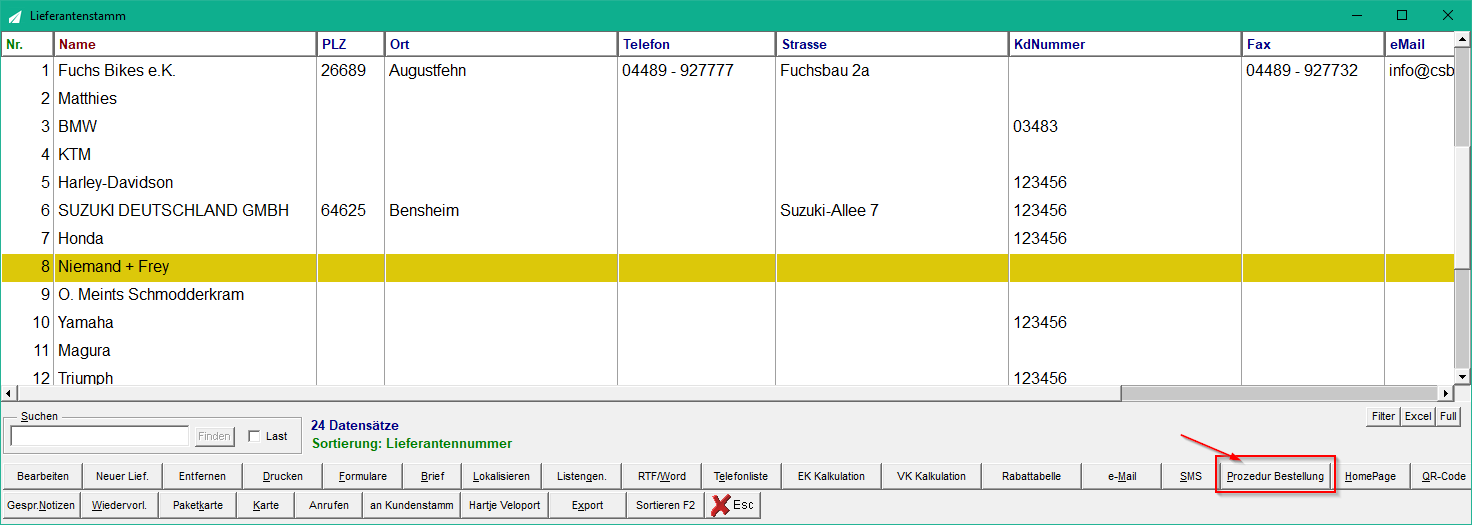Close the window with the red X Esc button
The width and height of the screenshot is (1472, 525).
point(733,505)
